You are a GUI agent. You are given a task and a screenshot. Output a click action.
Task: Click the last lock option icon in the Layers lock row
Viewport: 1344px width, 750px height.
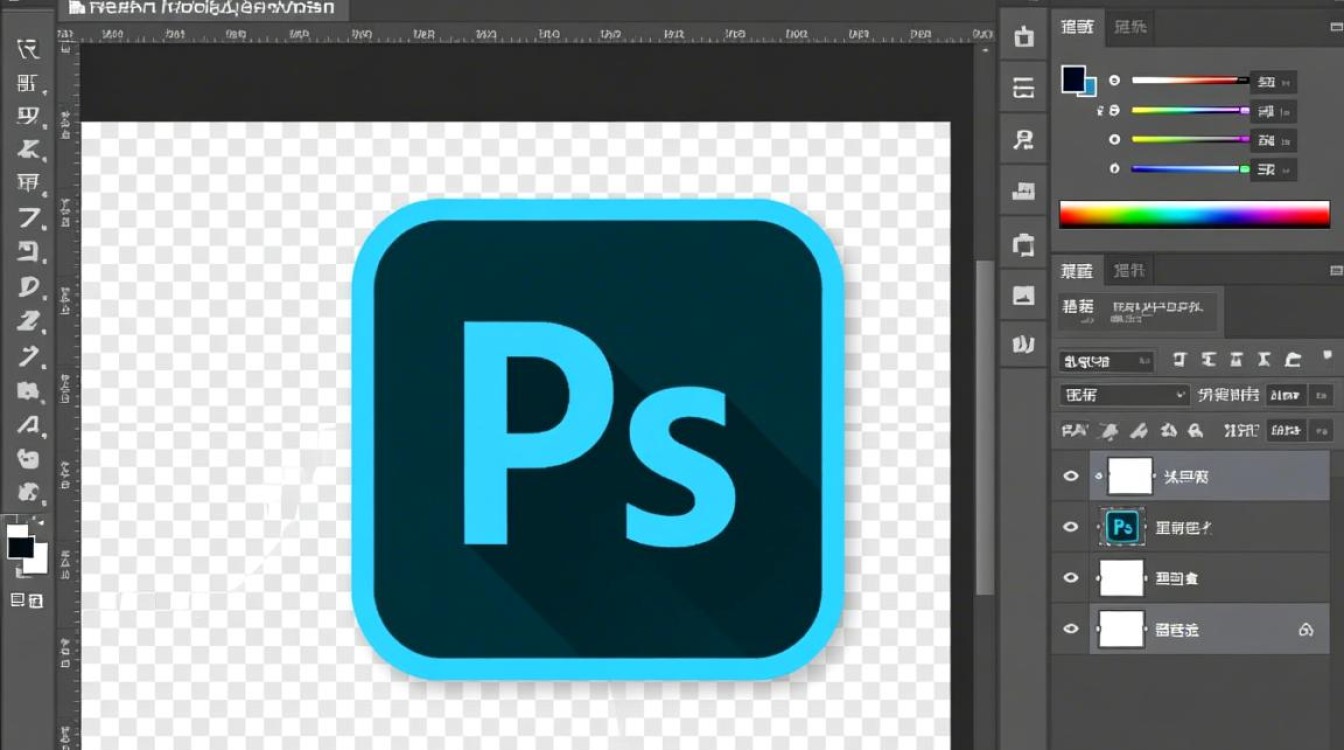coord(1195,431)
